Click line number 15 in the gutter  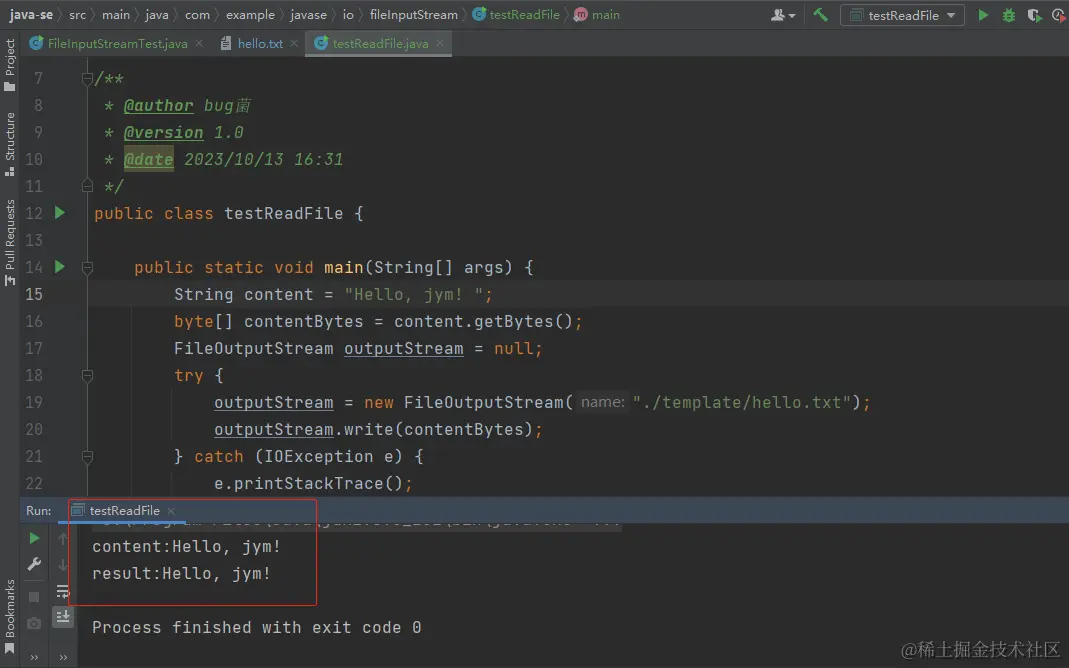[x=34, y=294]
